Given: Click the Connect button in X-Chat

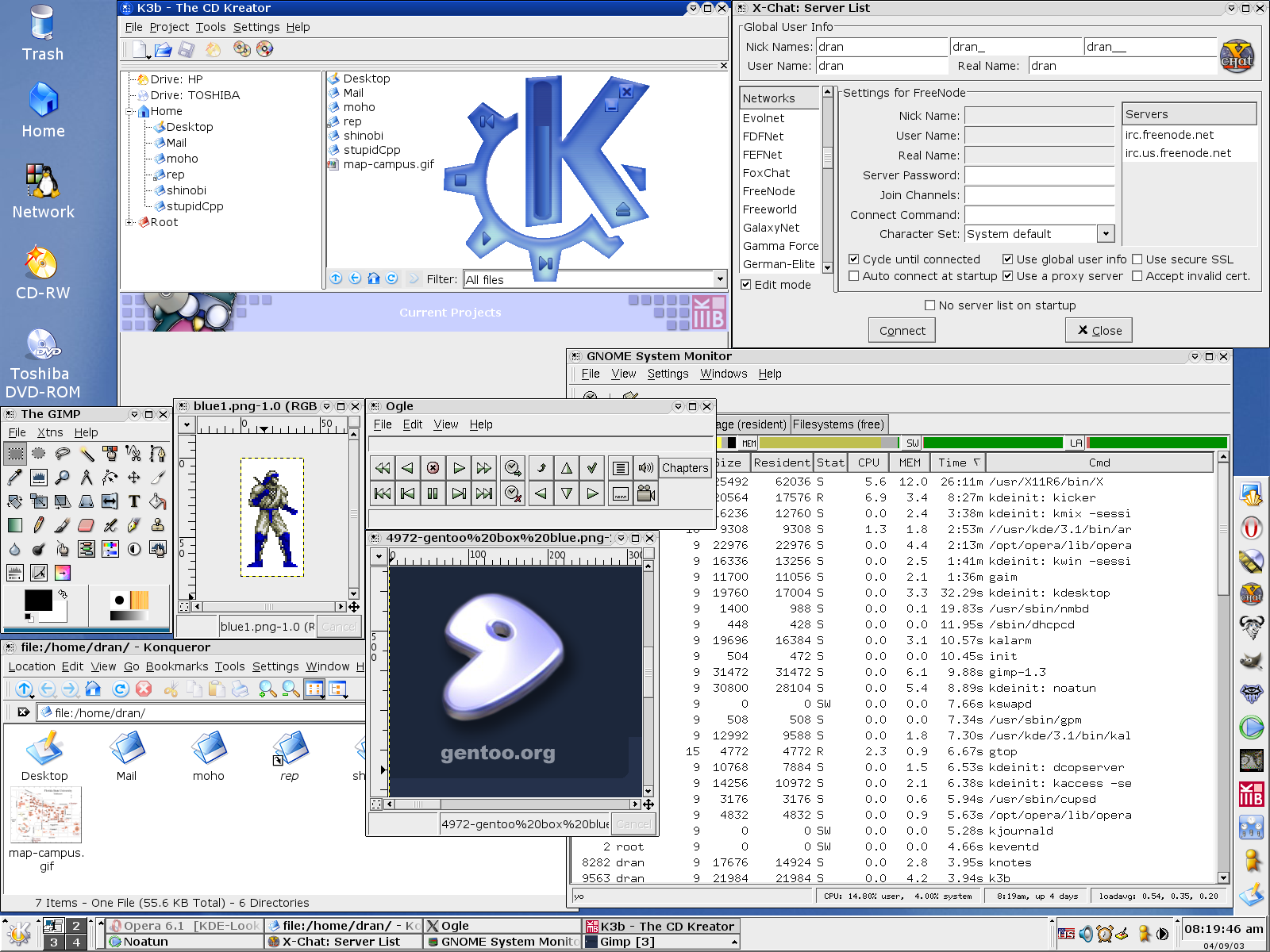Looking at the screenshot, I should tap(902, 331).
